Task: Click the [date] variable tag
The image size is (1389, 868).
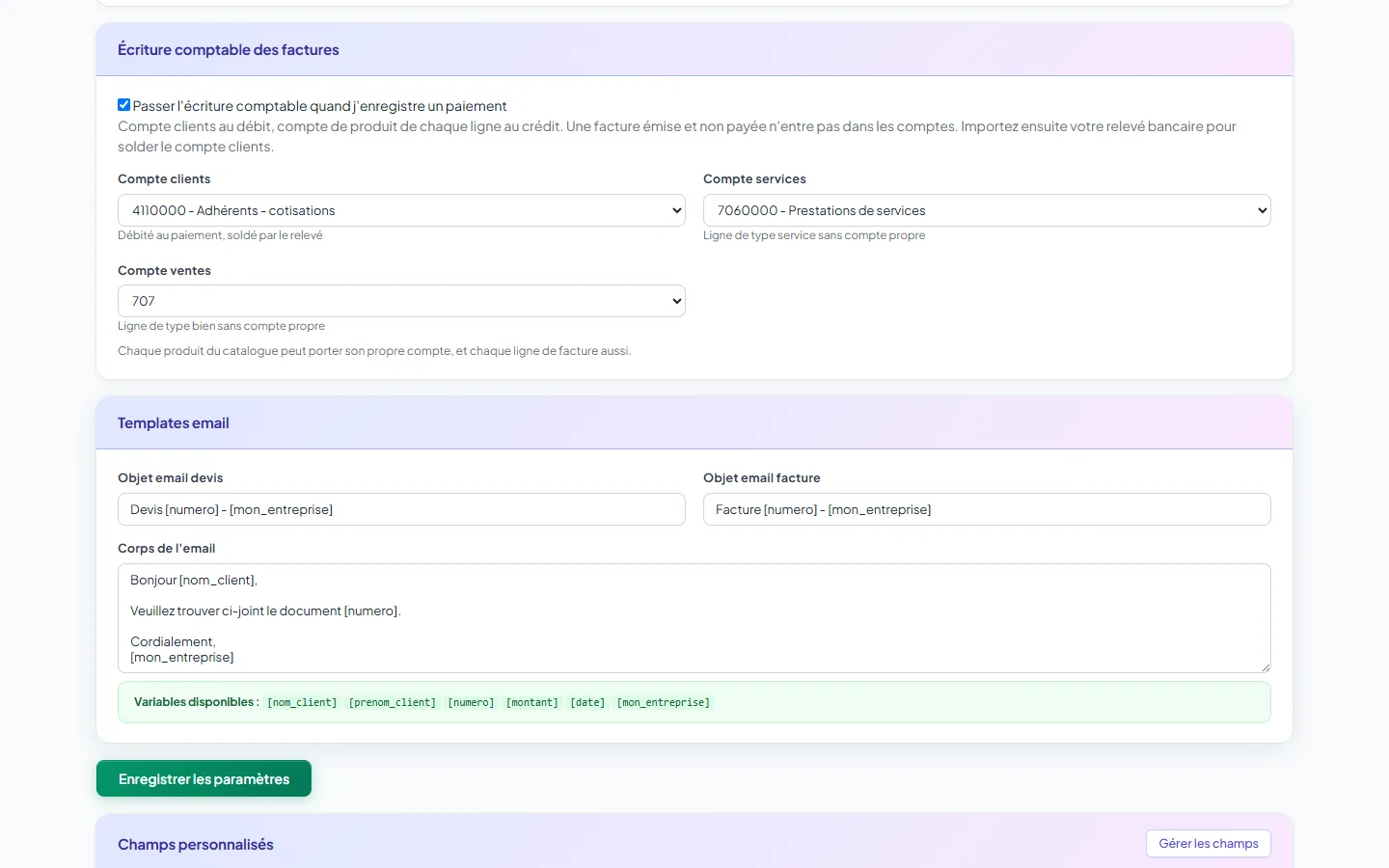Action: point(587,703)
